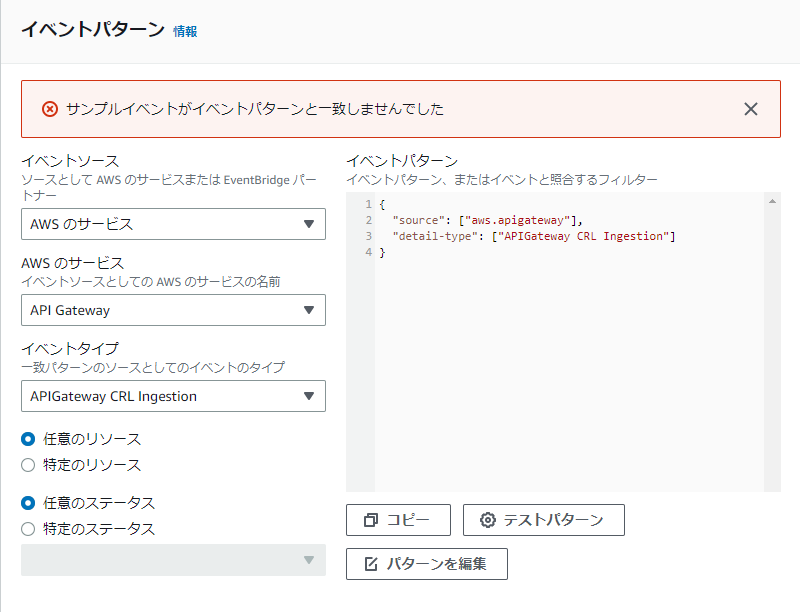This screenshot has height=612, width=800.
Task: Dismiss the error alert with the X icon
Action: [x=751, y=109]
